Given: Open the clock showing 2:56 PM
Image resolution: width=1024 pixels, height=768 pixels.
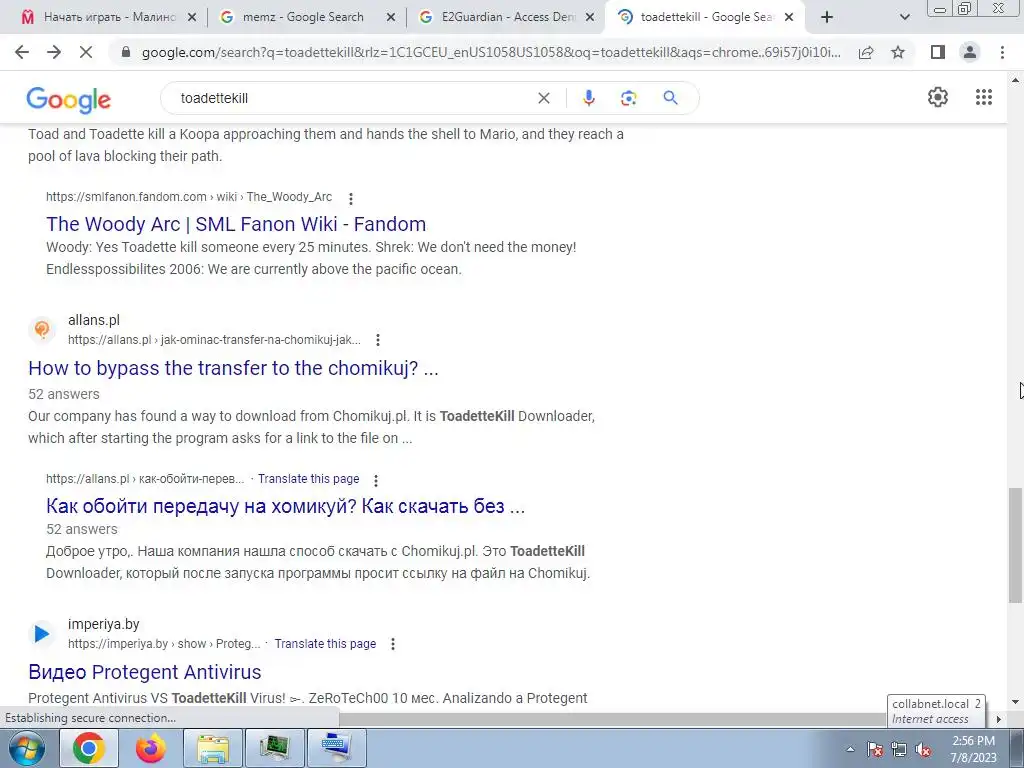Looking at the screenshot, I should [x=973, y=749].
